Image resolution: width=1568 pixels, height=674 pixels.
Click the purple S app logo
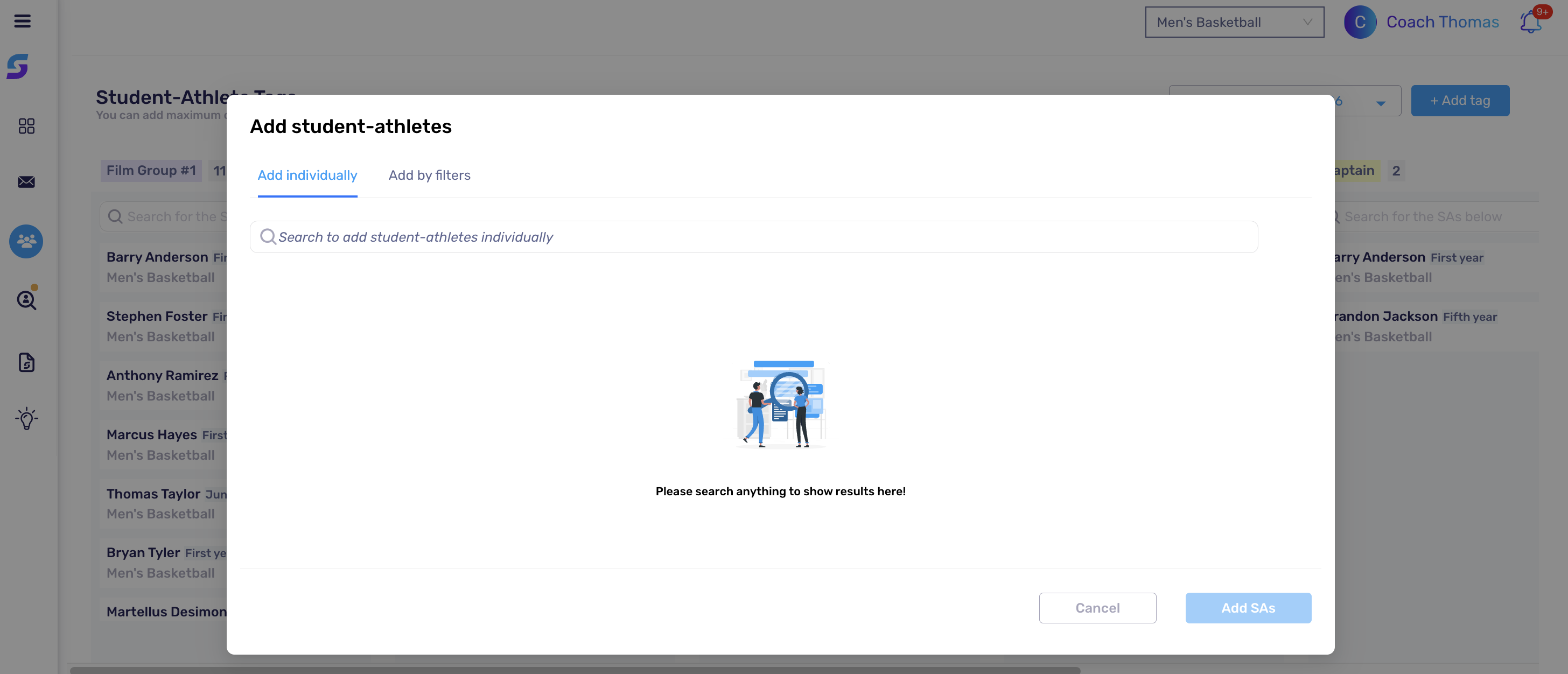coord(18,66)
